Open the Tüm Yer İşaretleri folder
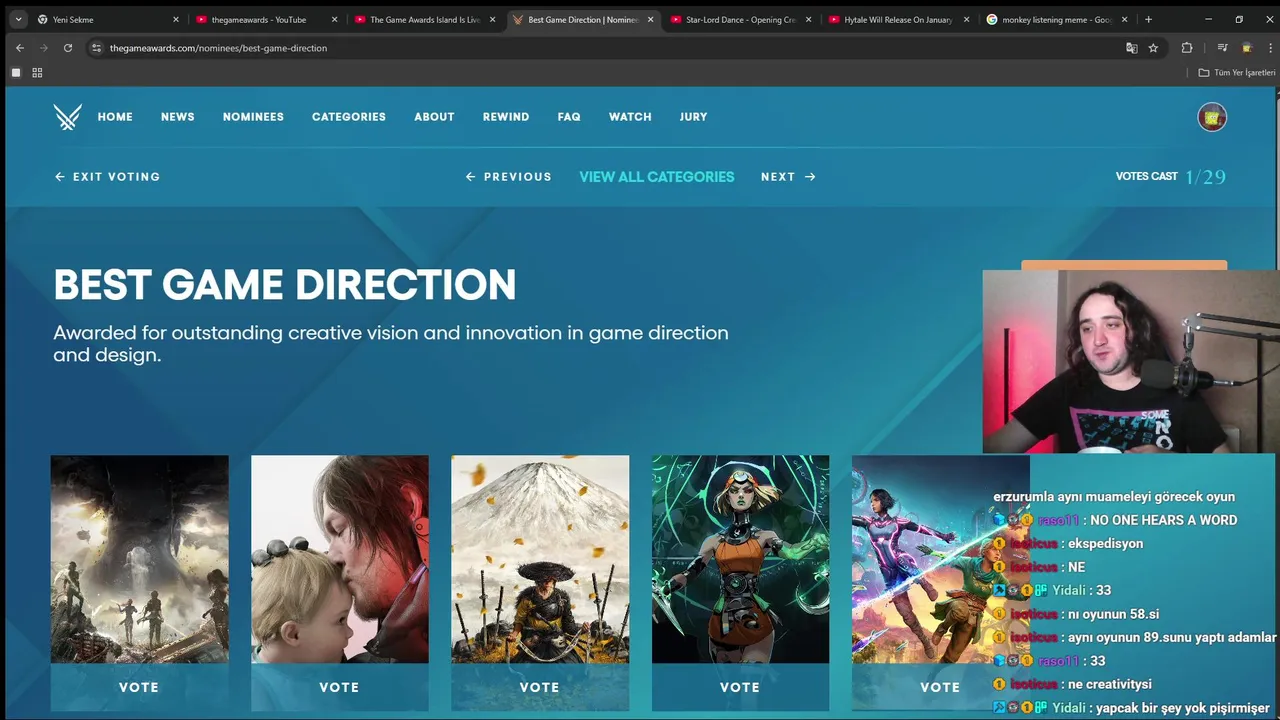 [x=1237, y=73]
